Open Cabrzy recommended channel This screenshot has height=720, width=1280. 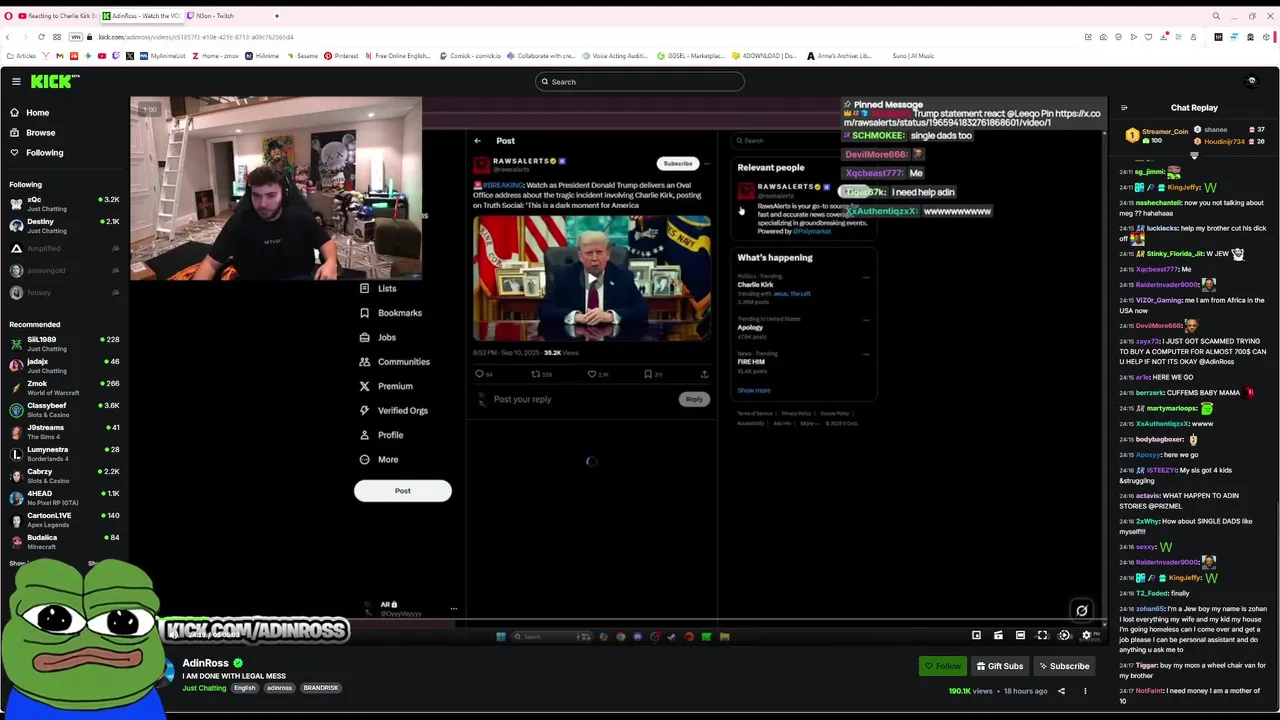[64, 476]
